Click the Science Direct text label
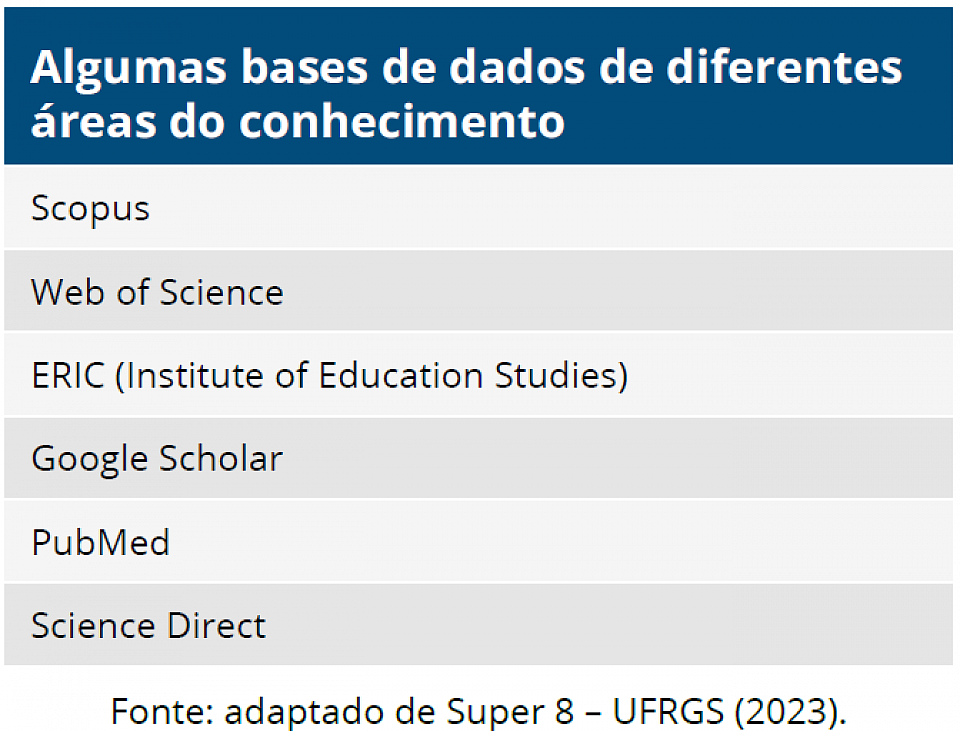The image size is (960, 731). [x=149, y=626]
